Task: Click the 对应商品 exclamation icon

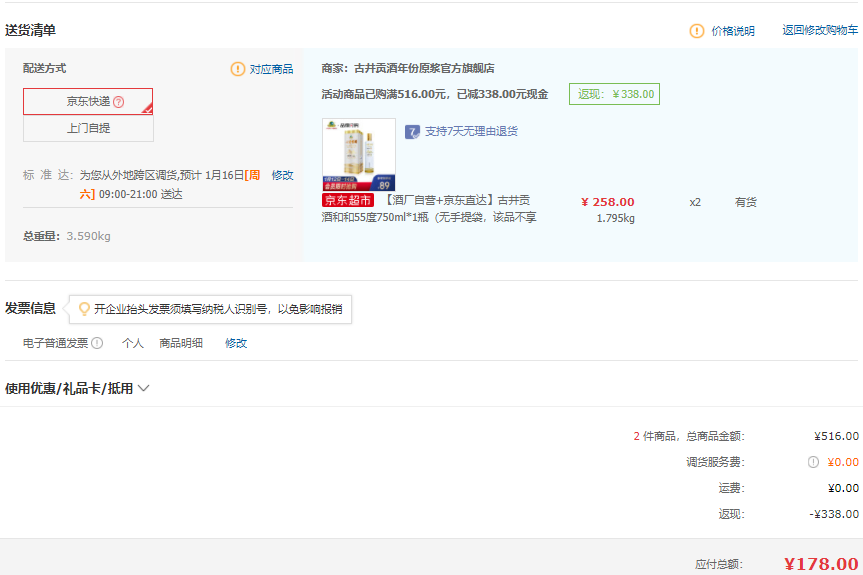Action: 237,69
